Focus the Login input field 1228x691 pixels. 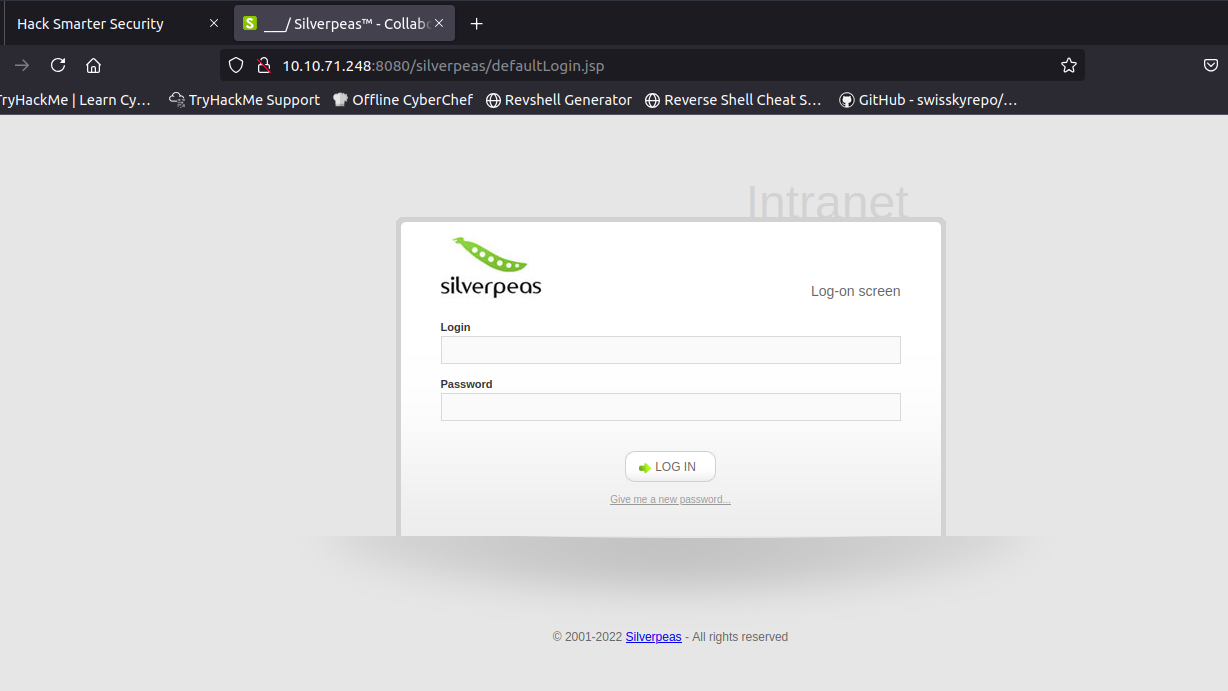(x=670, y=350)
